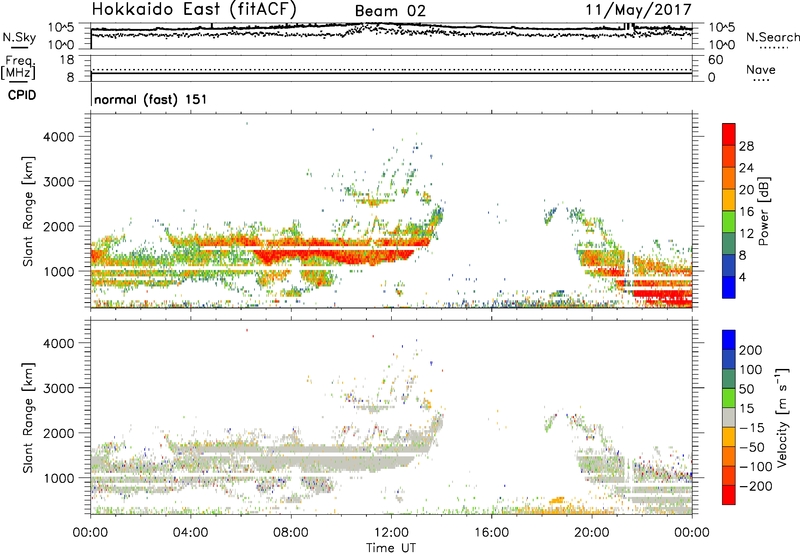Click the red bottom segment of velocity colorbar
Screen dimensions: 800x554
(x=729, y=495)
